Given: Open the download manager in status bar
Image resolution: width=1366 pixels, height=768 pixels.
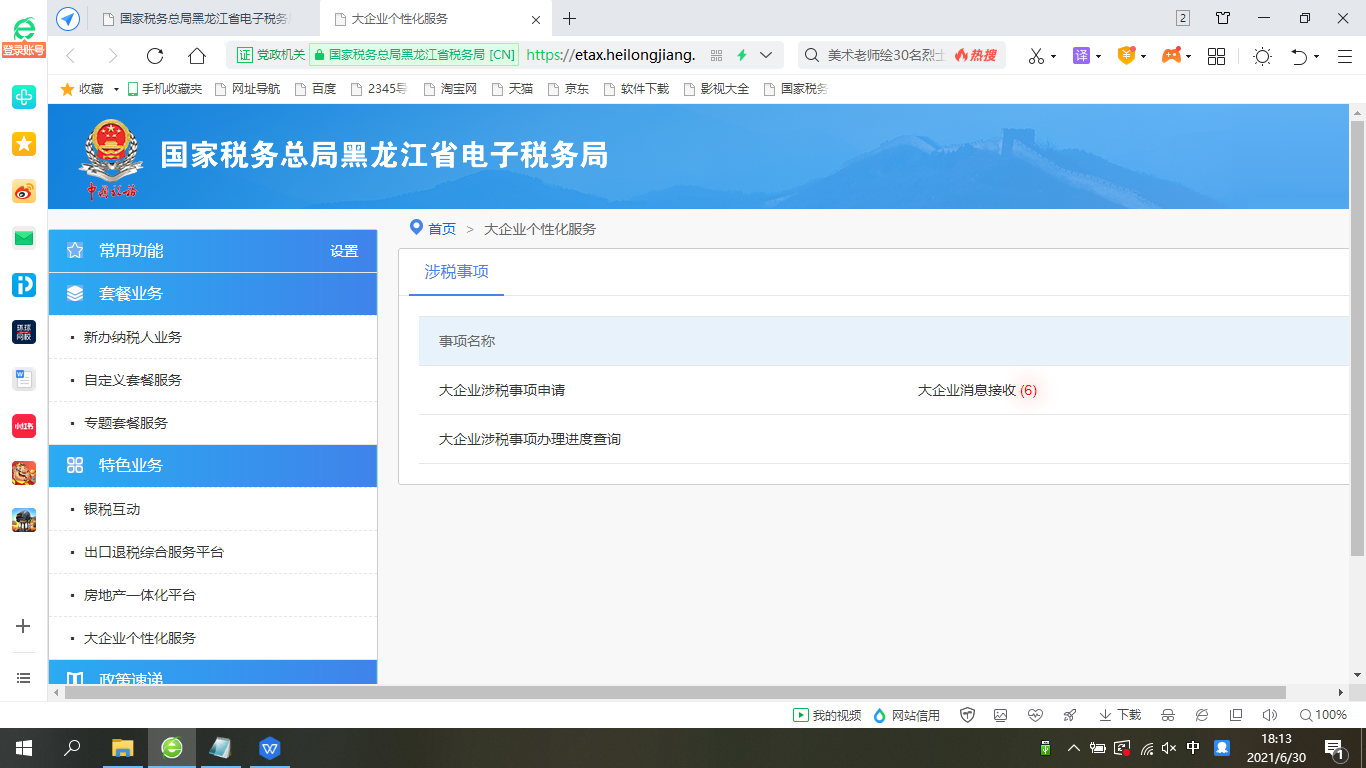Looking at the screenshot, I should click(1120, 715).
